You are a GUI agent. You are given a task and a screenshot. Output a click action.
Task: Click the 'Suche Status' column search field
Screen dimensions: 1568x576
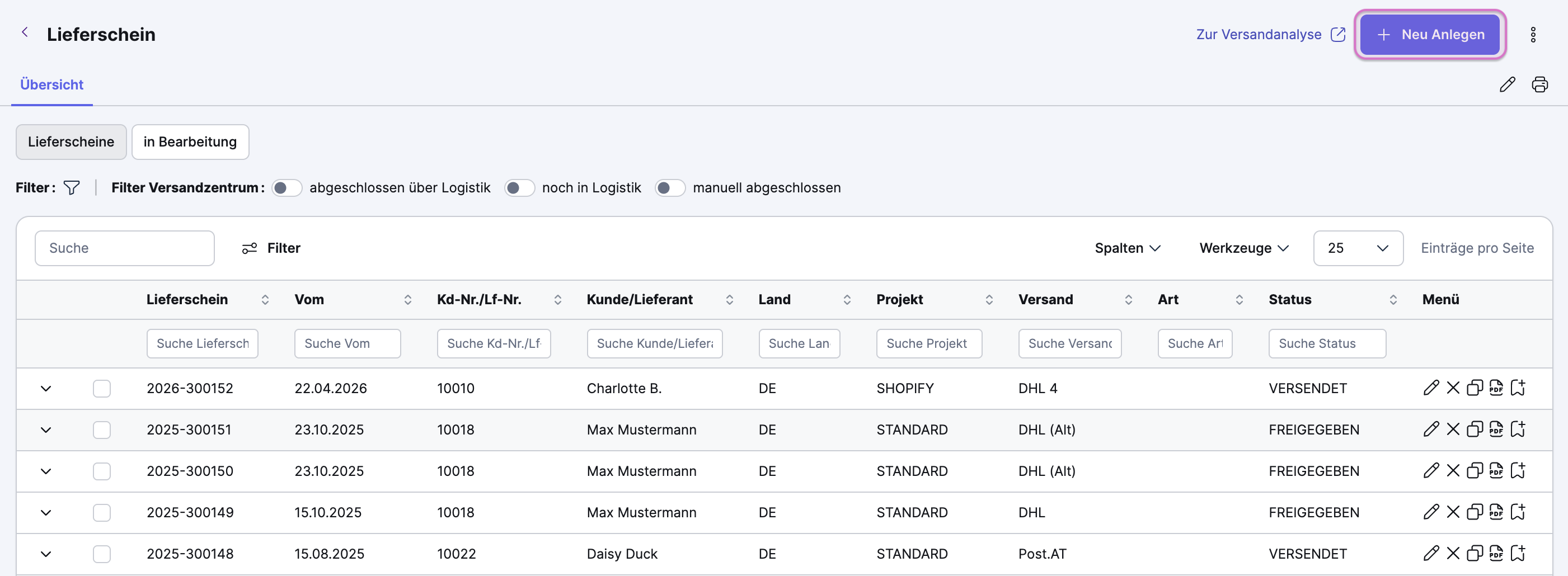tap(1327, 344)
